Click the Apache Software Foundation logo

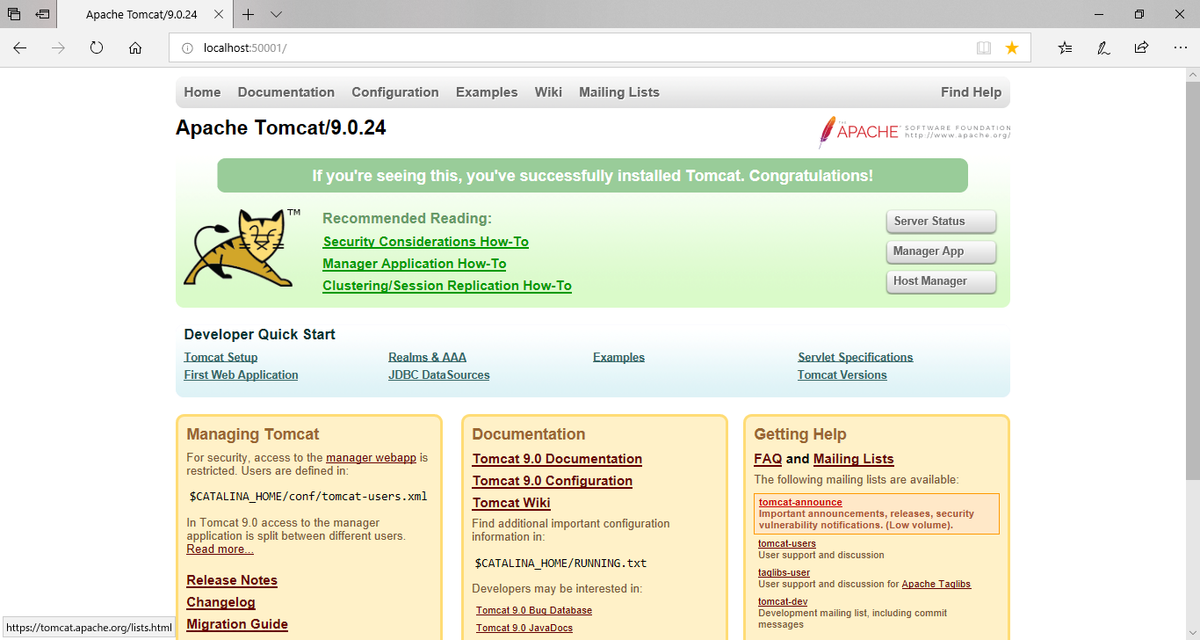915,132
